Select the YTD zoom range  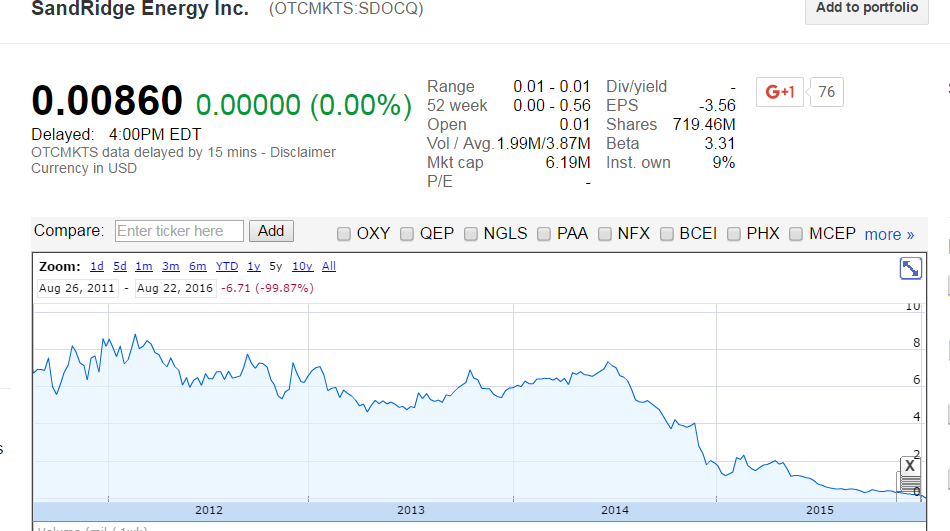227,266
